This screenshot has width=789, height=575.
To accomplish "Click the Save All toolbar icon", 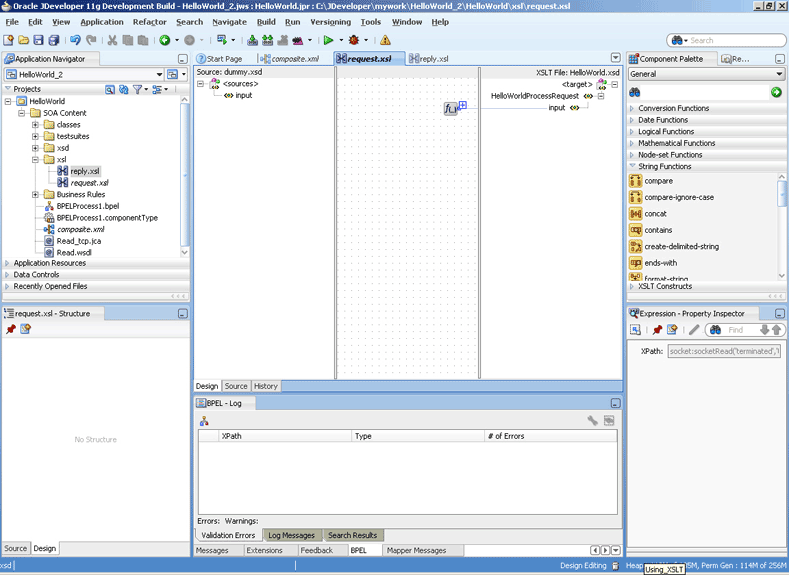I will click(x=53, y=40).
